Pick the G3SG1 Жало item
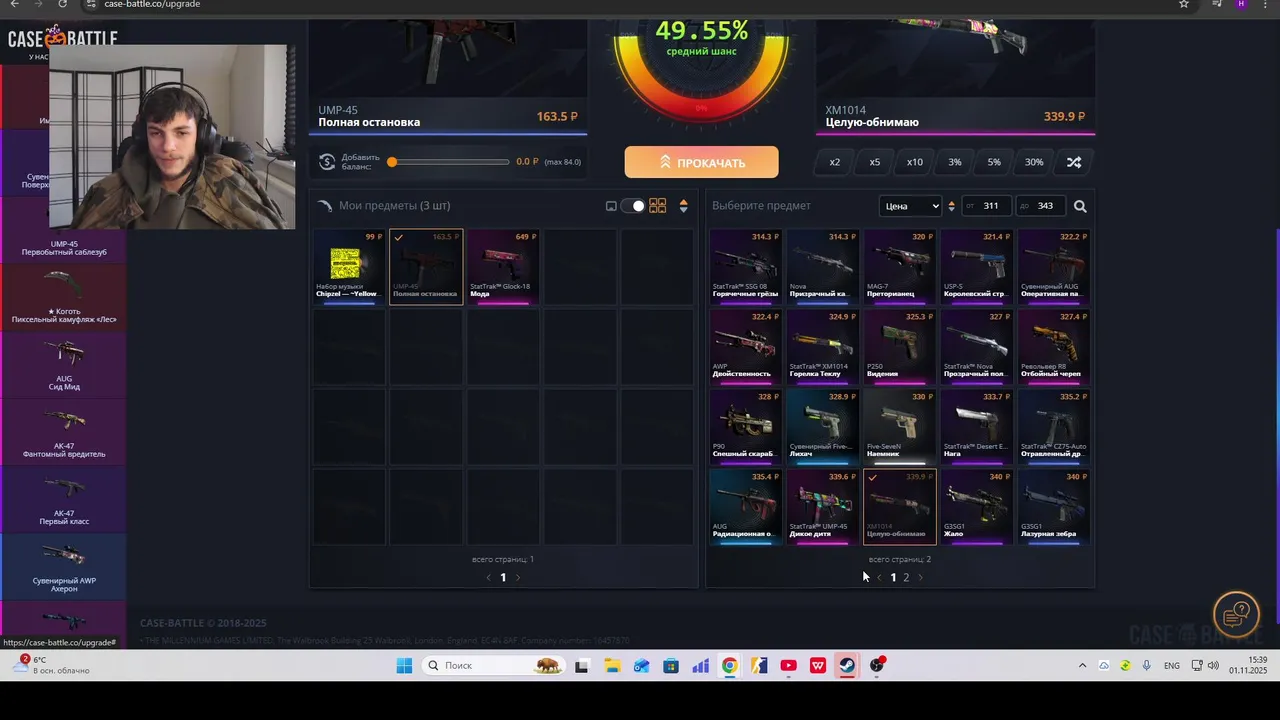The image size is (1280, 720). pos(977,507)
